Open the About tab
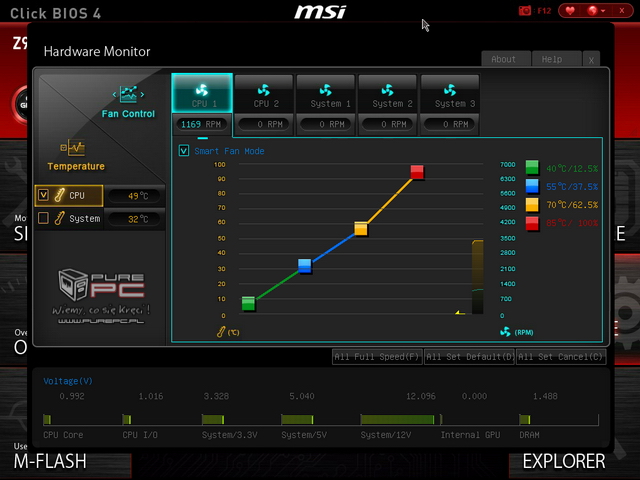 pyautogui.click(x=506, y=59)
